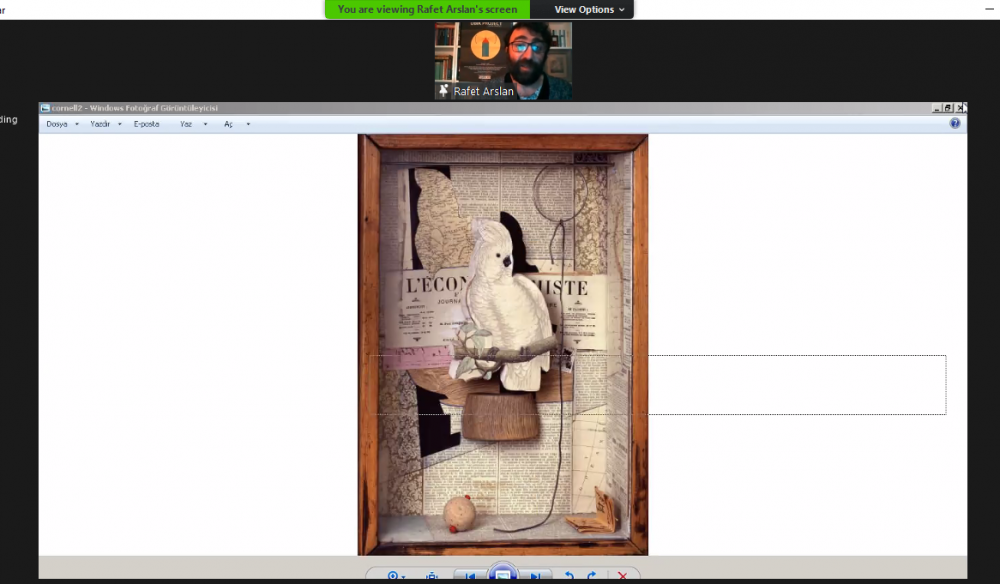Rotate the image counterclockwise
1000x584 pixels.
[570, 576]
